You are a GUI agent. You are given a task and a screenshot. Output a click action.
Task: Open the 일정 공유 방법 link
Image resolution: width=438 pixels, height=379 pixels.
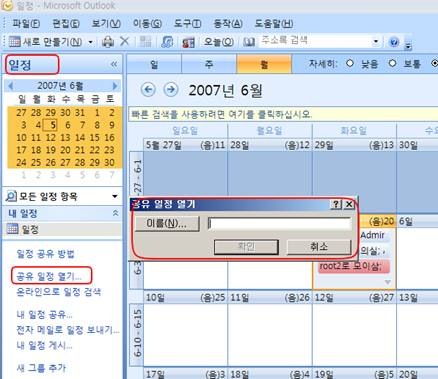tap(45, 254)
